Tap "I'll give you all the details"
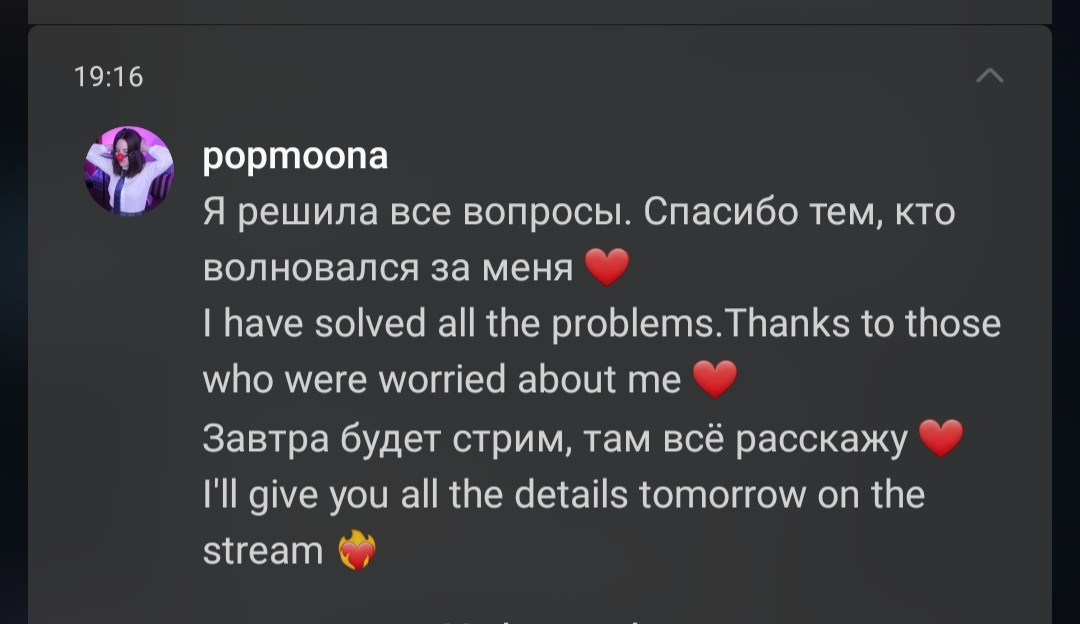The width and height of the screenshot is (1080, 624). [x=415, y=495]
